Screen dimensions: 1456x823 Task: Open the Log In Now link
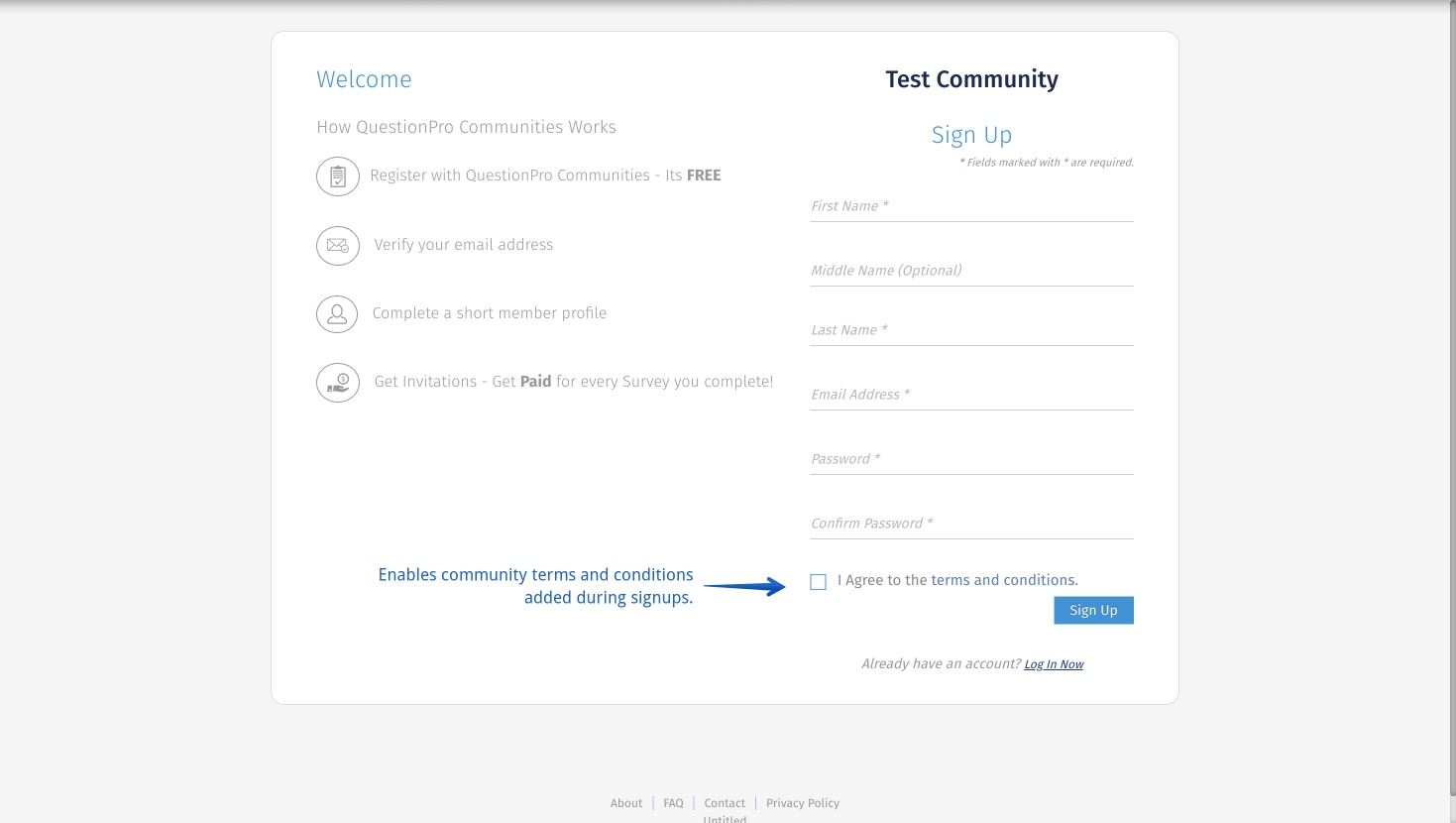[1054, 664]
